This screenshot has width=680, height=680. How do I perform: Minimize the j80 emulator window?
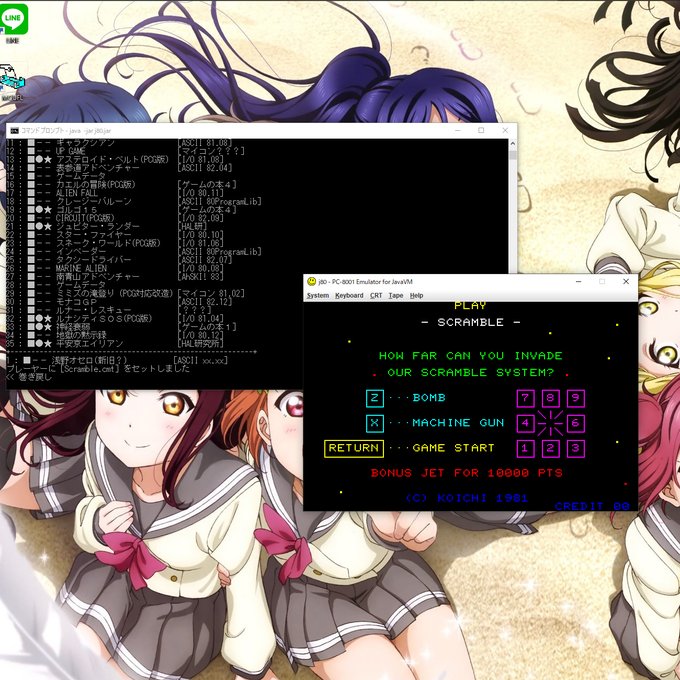pos(578,281)
